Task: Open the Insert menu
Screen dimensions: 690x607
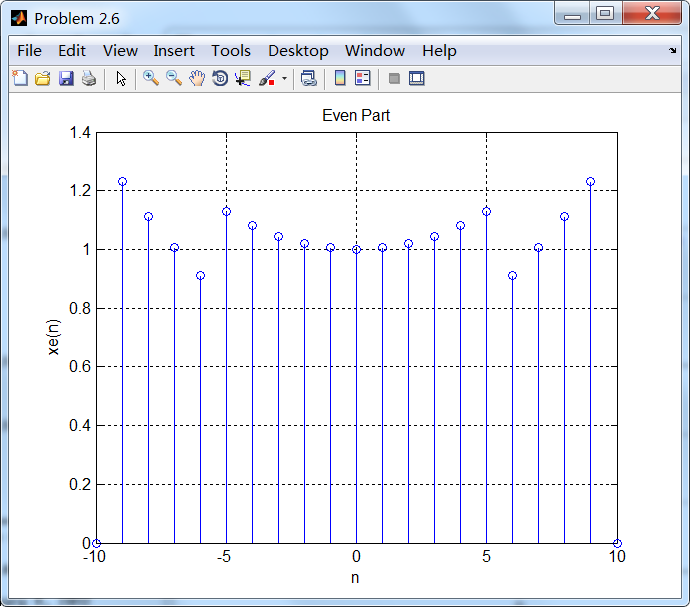Action: pos(174,51)
